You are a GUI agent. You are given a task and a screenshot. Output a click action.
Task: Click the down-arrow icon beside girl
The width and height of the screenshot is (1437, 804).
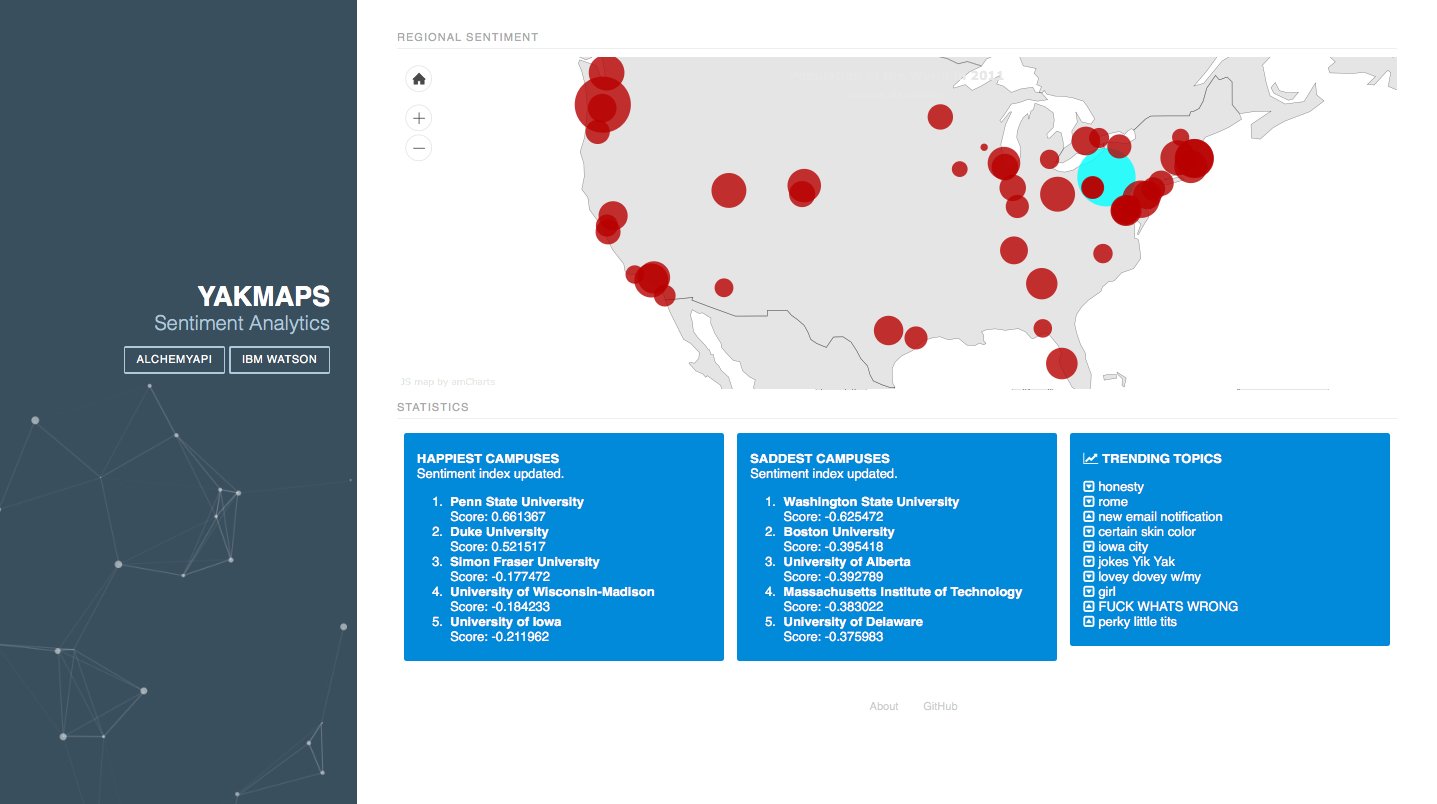pos(1089,592)
